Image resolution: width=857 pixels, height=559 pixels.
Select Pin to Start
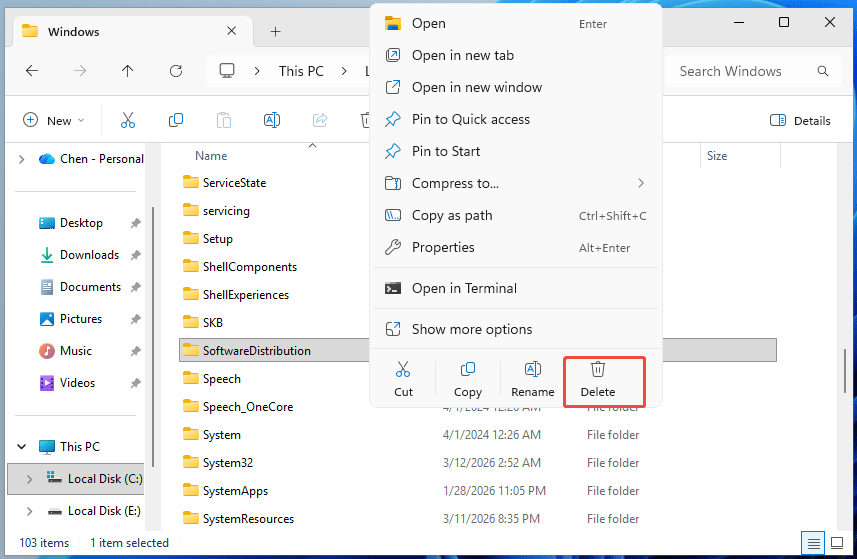pyautogui.click(x=515, y=151)
